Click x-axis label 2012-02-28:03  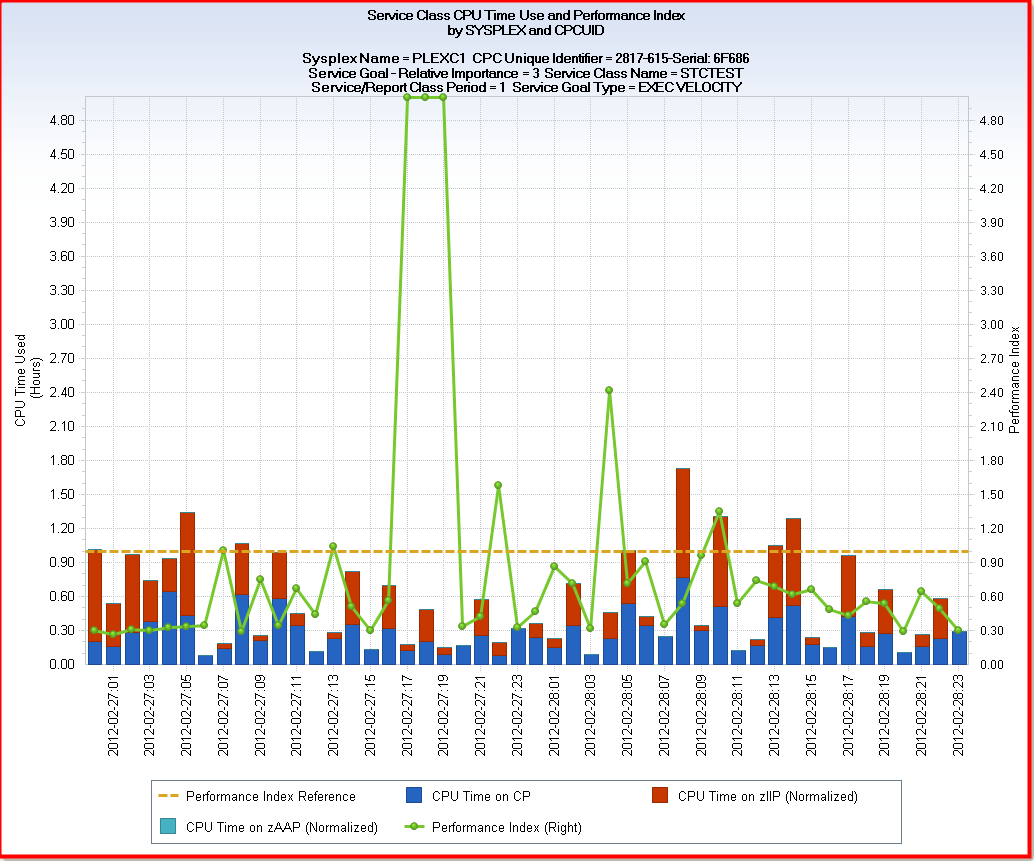point(590,715)
